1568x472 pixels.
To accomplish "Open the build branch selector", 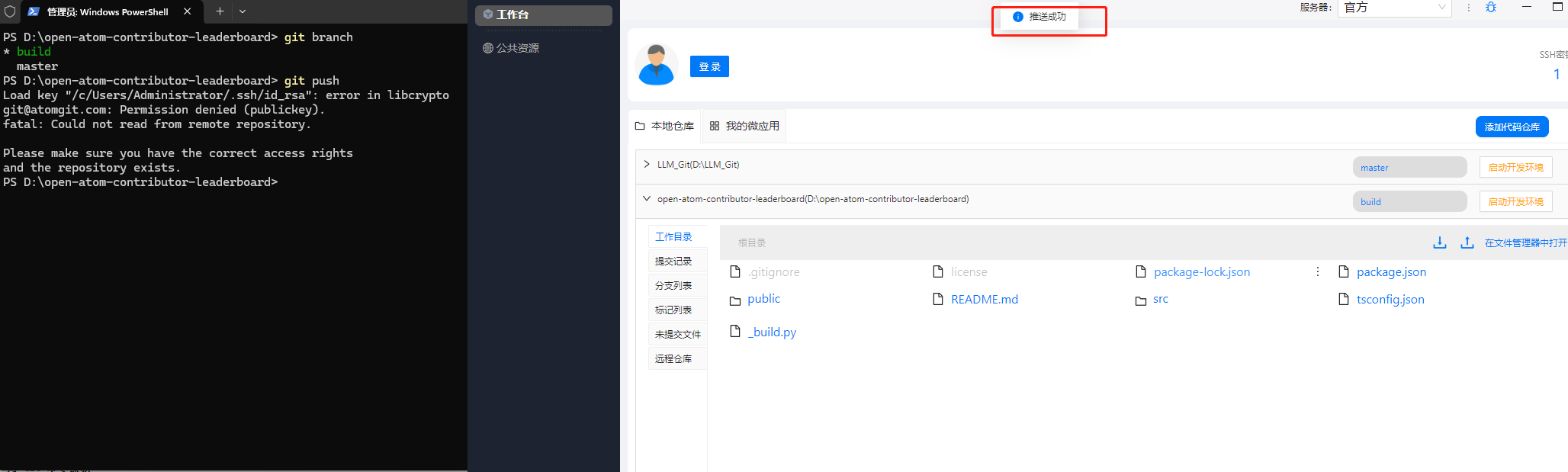I will 1409,201.
